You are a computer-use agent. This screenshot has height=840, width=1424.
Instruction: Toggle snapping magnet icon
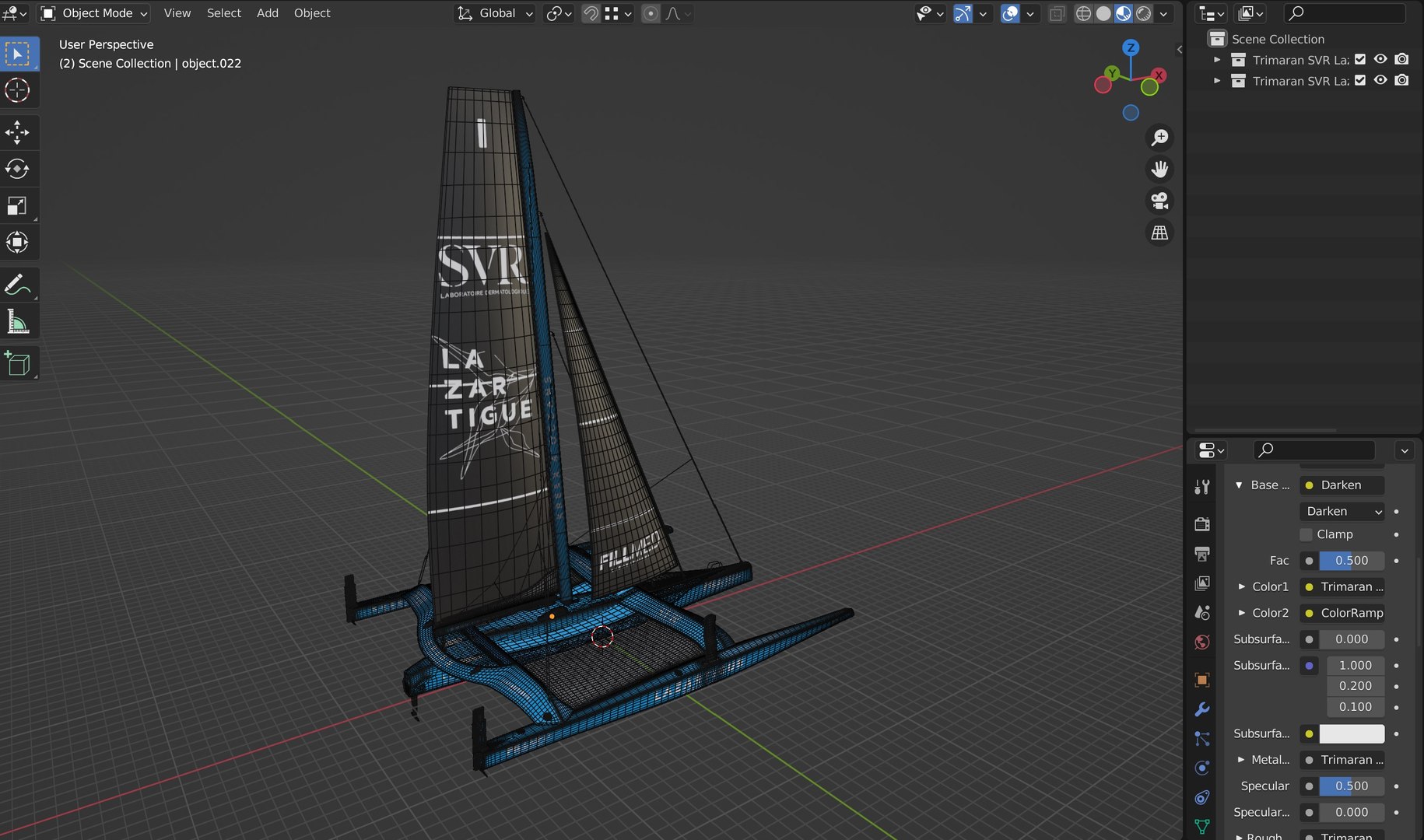pyautogui.click(x=591, y=13)
